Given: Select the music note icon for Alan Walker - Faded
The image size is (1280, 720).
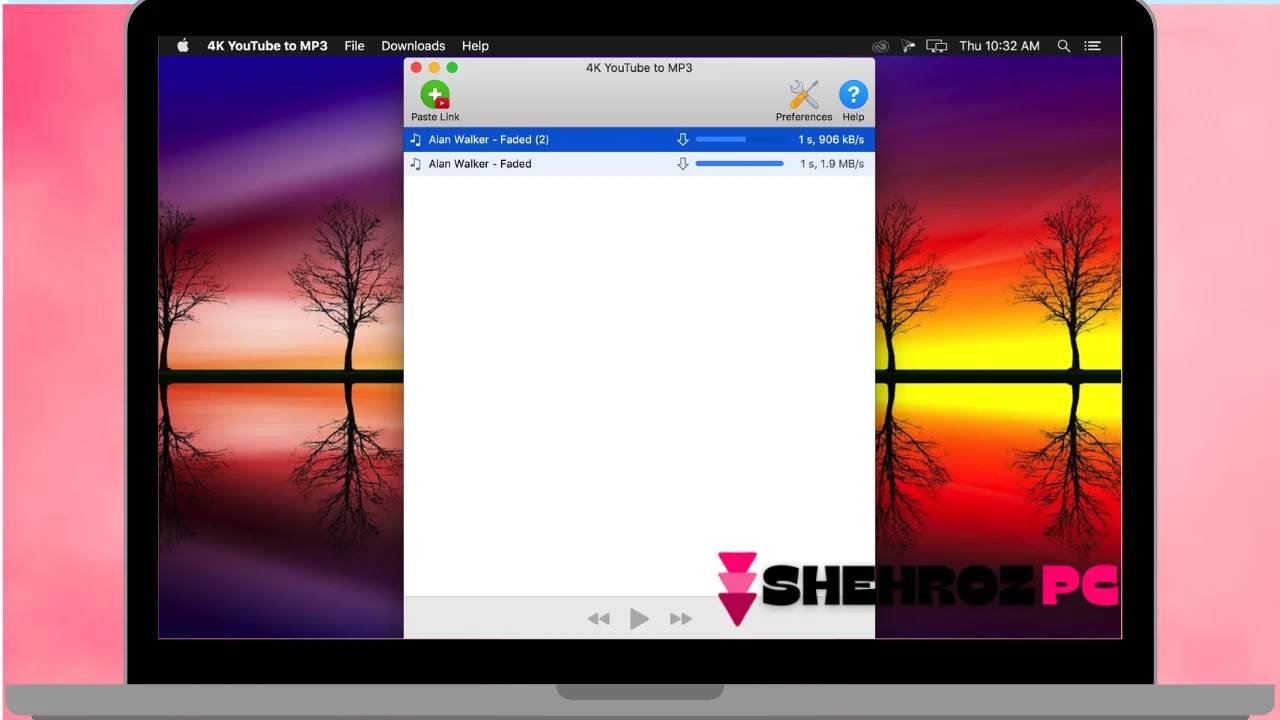Looking at the screenshot, I should pyautogui.click(x=416, y=163).
